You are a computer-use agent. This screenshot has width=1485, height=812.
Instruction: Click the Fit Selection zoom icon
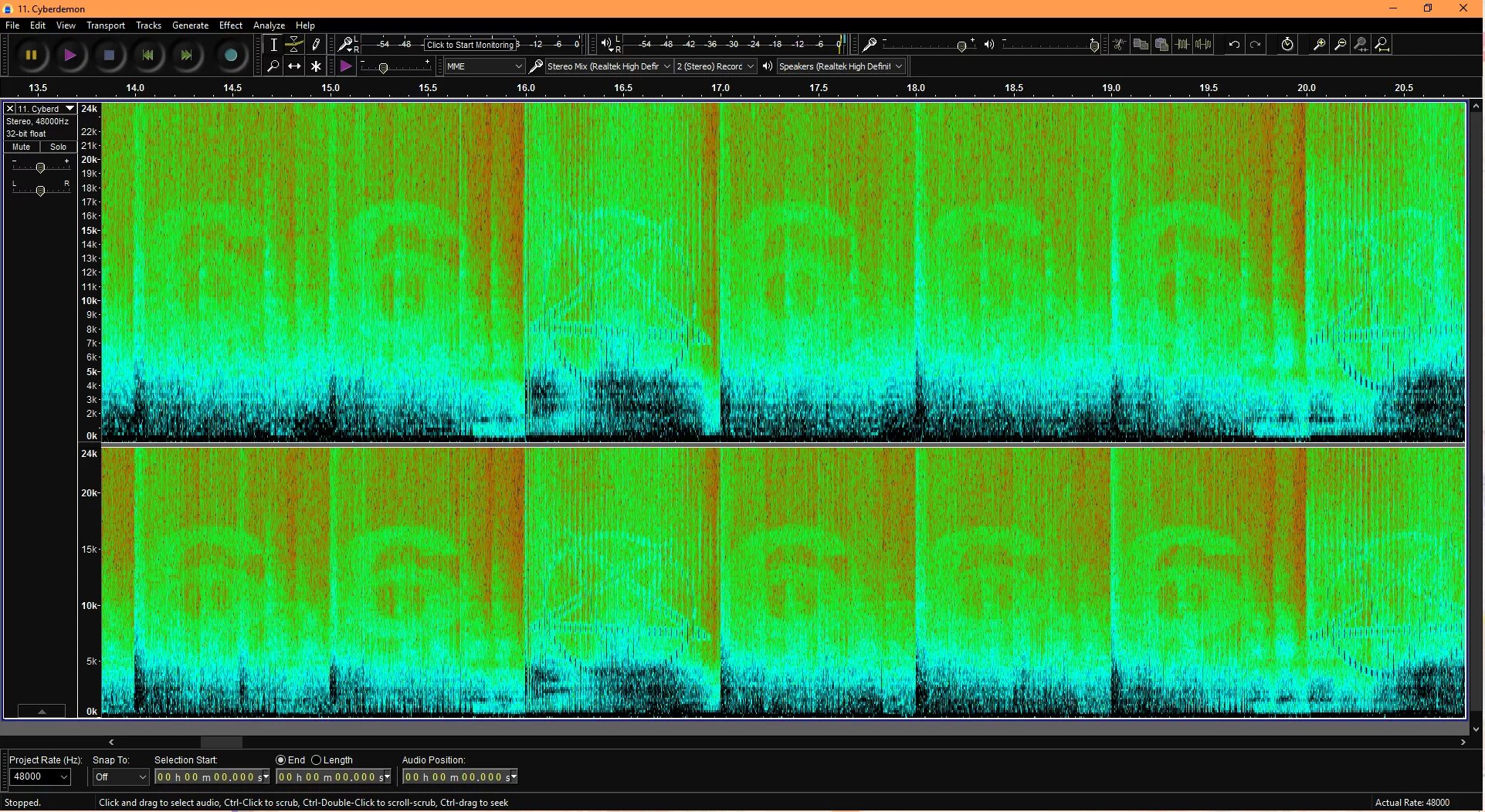pos(1361,44)
